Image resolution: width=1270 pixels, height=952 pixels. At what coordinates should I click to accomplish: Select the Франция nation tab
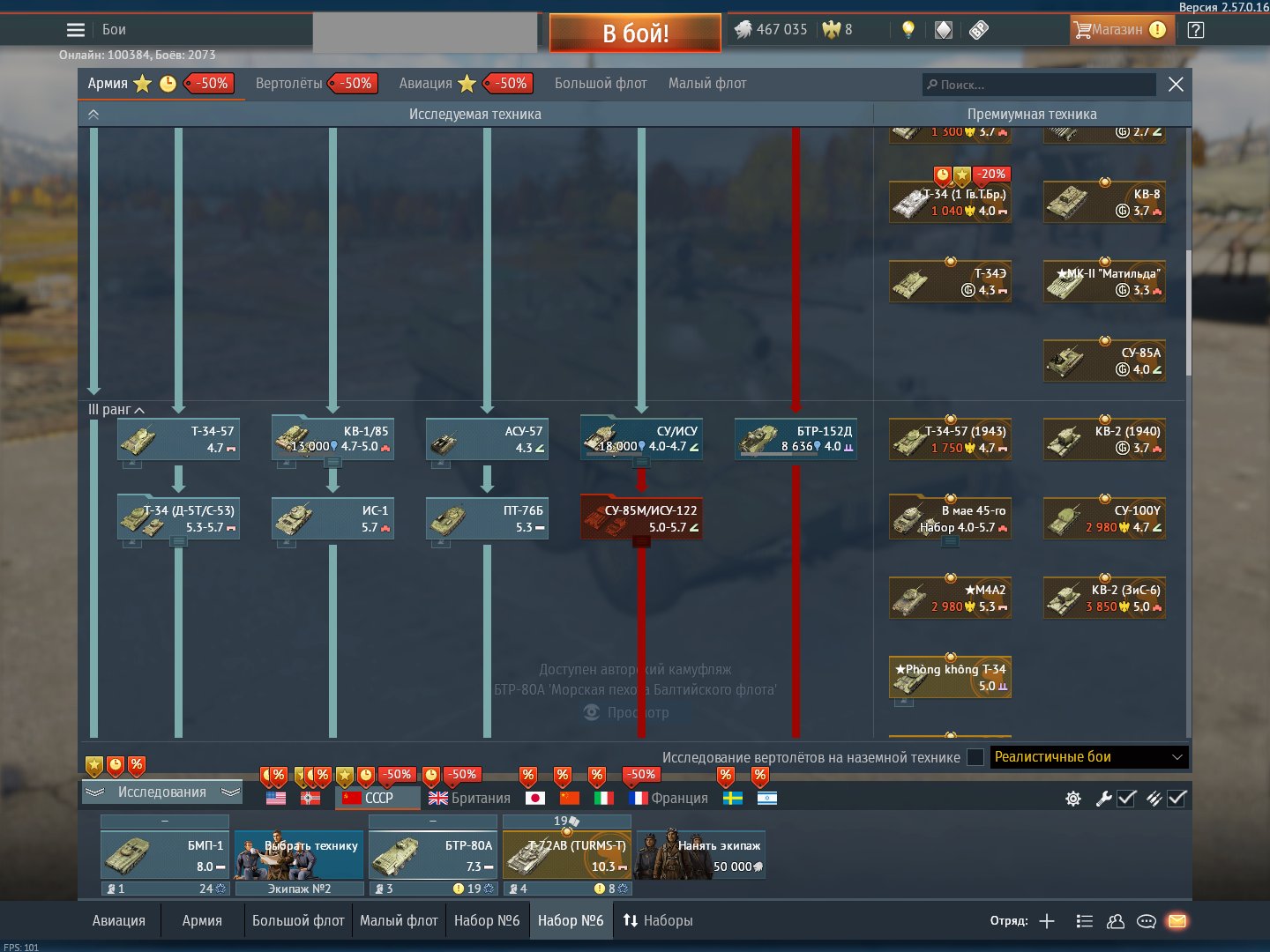(669, 798)
